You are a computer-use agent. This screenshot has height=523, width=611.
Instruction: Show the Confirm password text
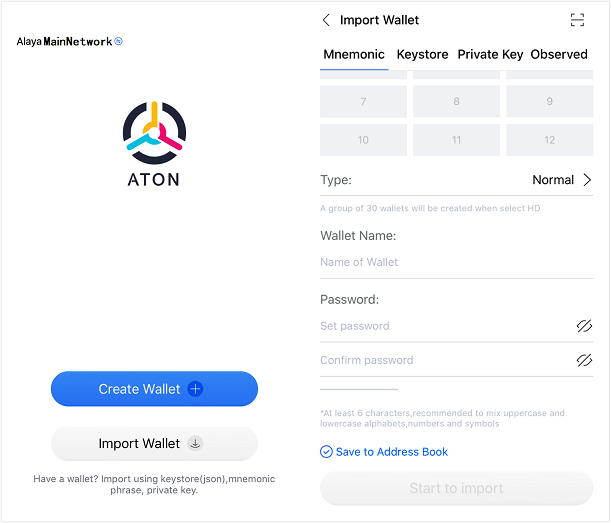click(584, 360)
